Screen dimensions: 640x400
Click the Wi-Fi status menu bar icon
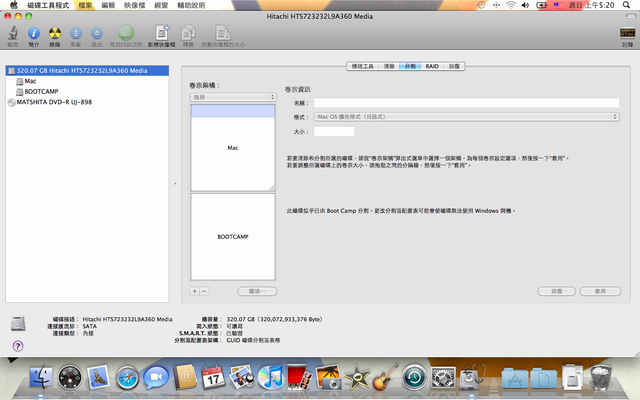pos(511,5)
